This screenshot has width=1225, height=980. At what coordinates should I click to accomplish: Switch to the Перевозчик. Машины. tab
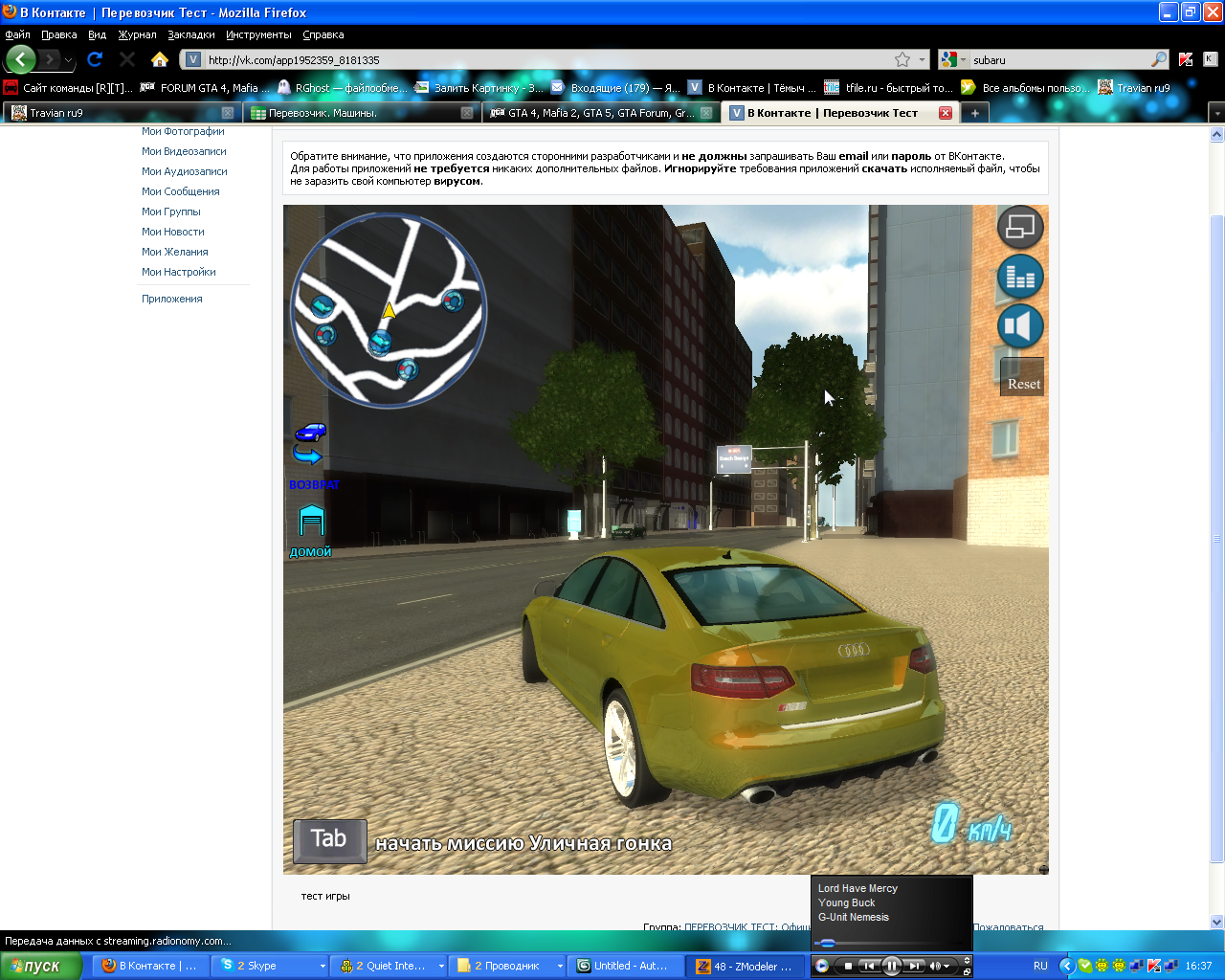(x=360, y=113)
